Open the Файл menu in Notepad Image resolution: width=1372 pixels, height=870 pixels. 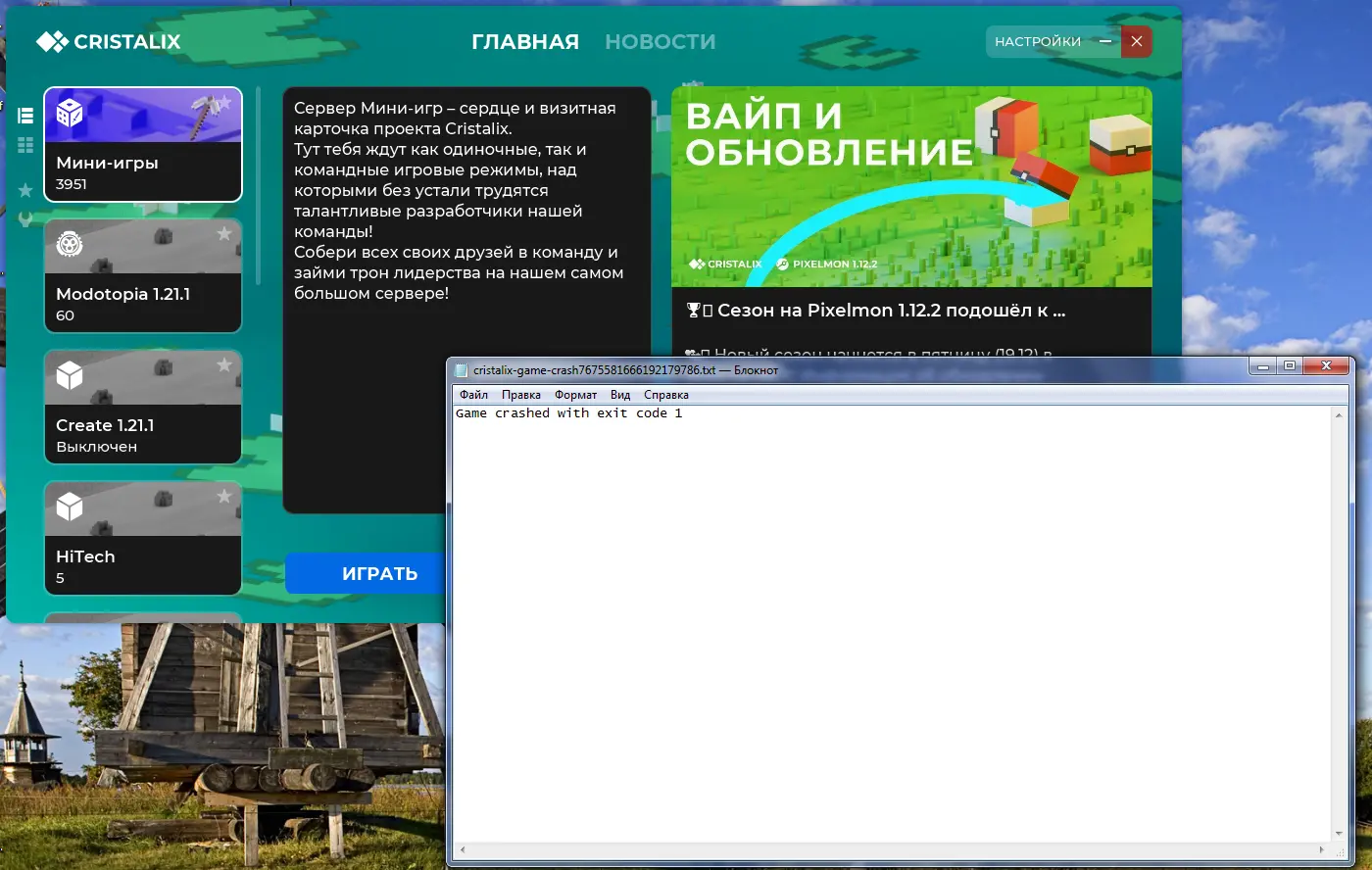473,395
